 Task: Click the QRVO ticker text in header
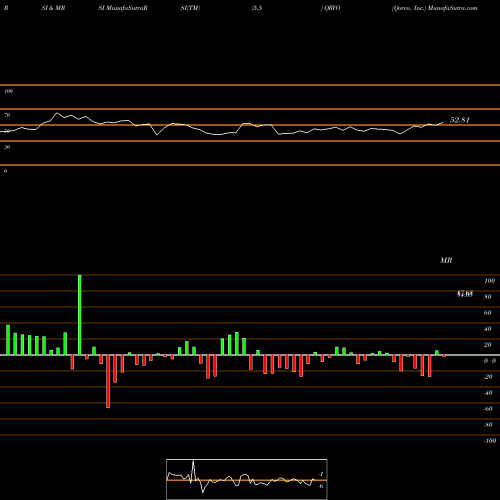[x=332, y=8]
